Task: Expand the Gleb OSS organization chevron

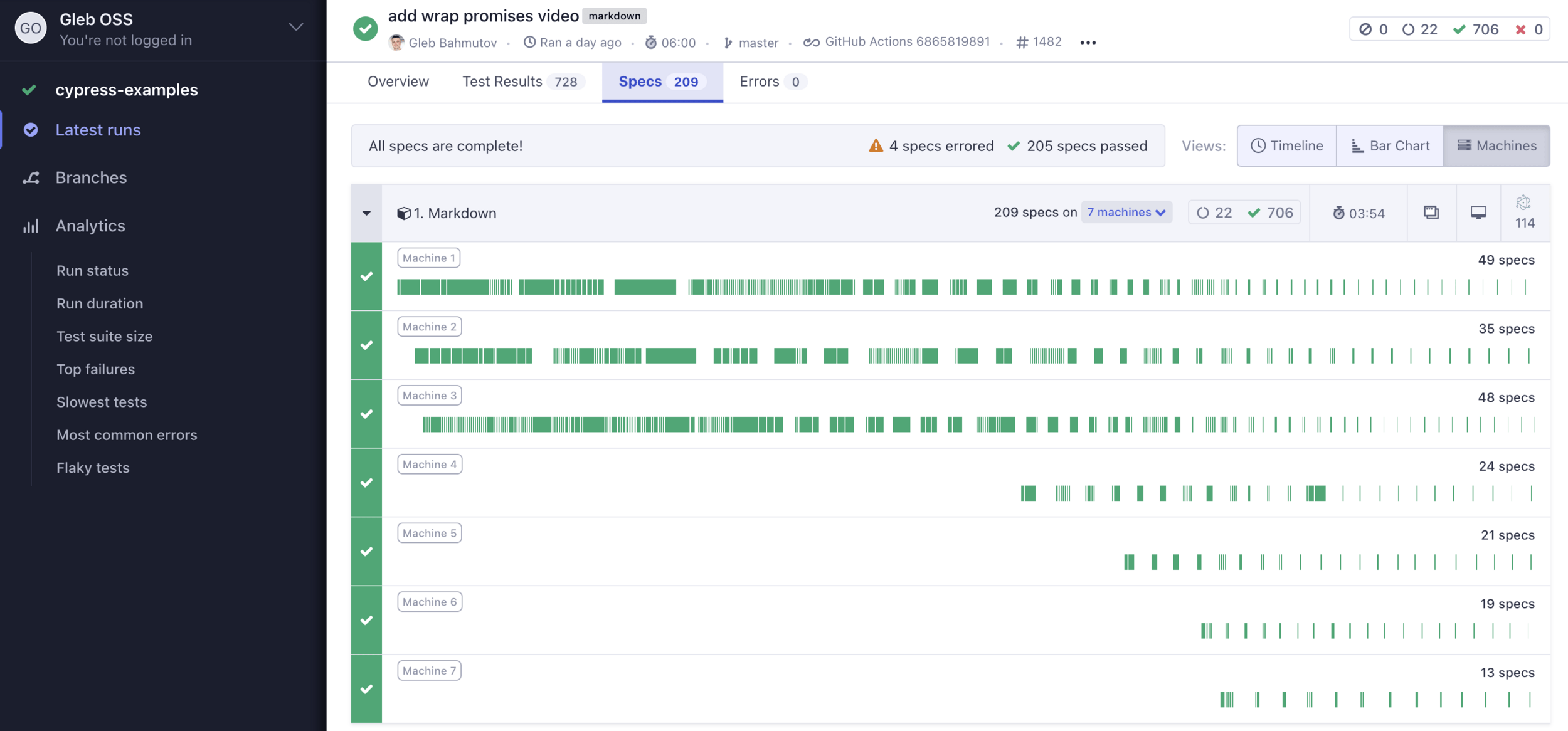Action: [x=296, y=27]
